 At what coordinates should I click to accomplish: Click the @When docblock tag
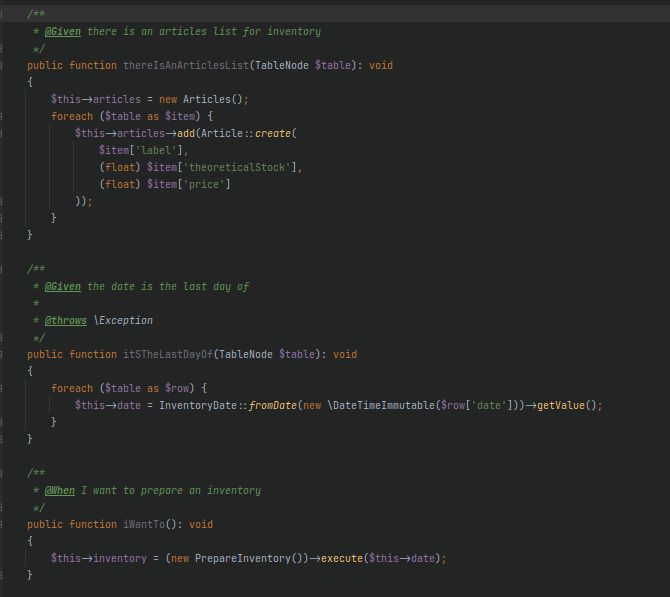[x=59, y=491]
